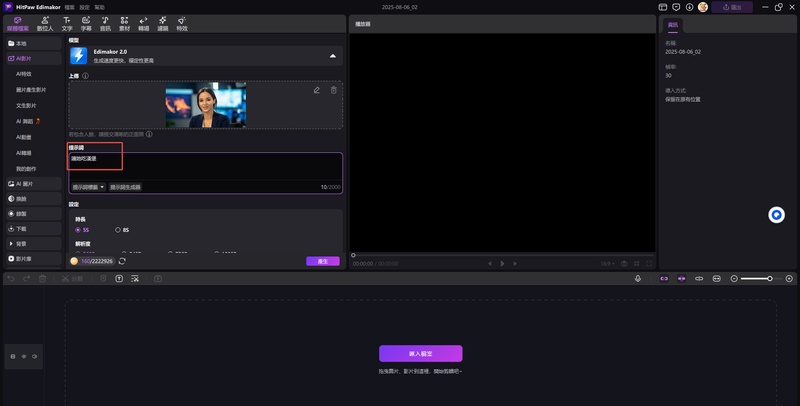Image resolution: width=800 pixels, height=406 pixels.
Task: Select text-to-video (文生影片) option
Action: (26, 106)
